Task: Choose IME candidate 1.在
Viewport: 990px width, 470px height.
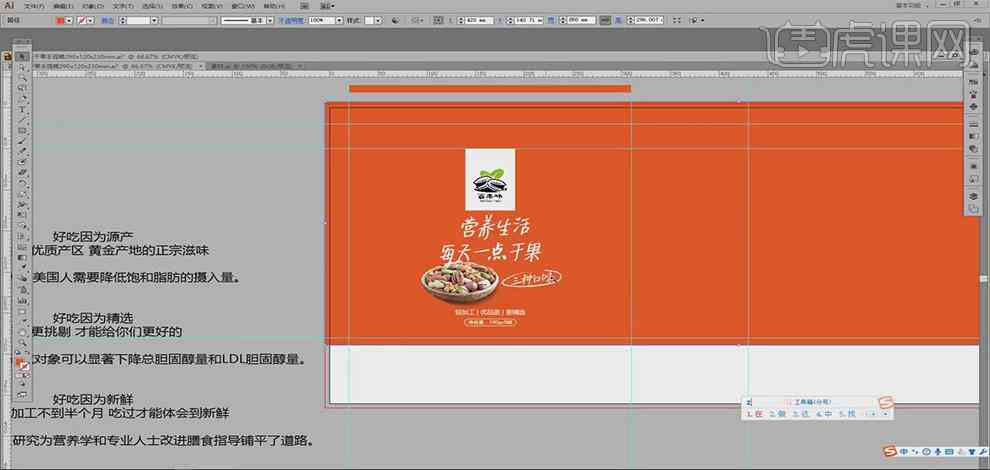Action: (756, 414)
